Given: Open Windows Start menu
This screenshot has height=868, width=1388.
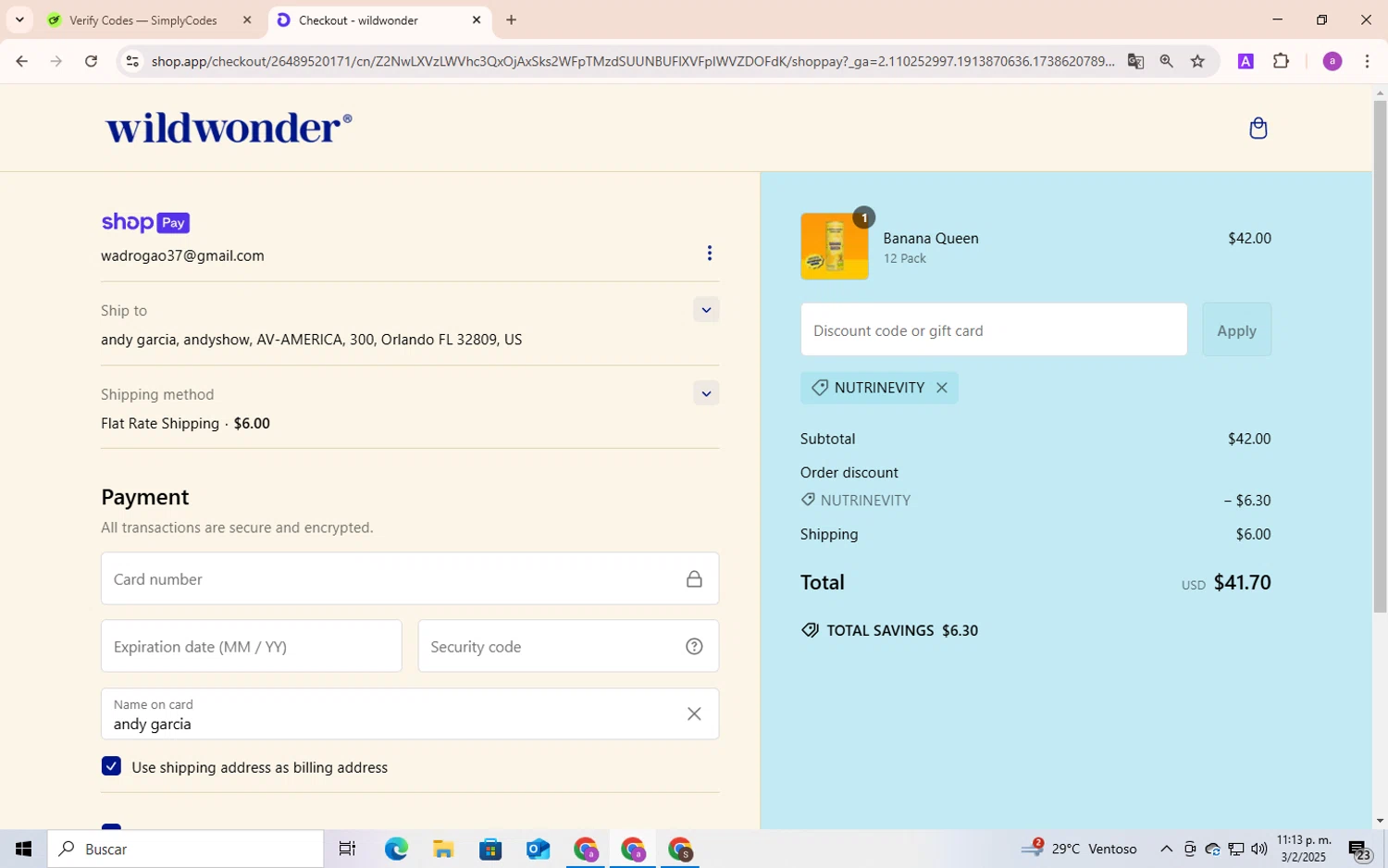Looking at the screenshot, I should tap(23, 849).
